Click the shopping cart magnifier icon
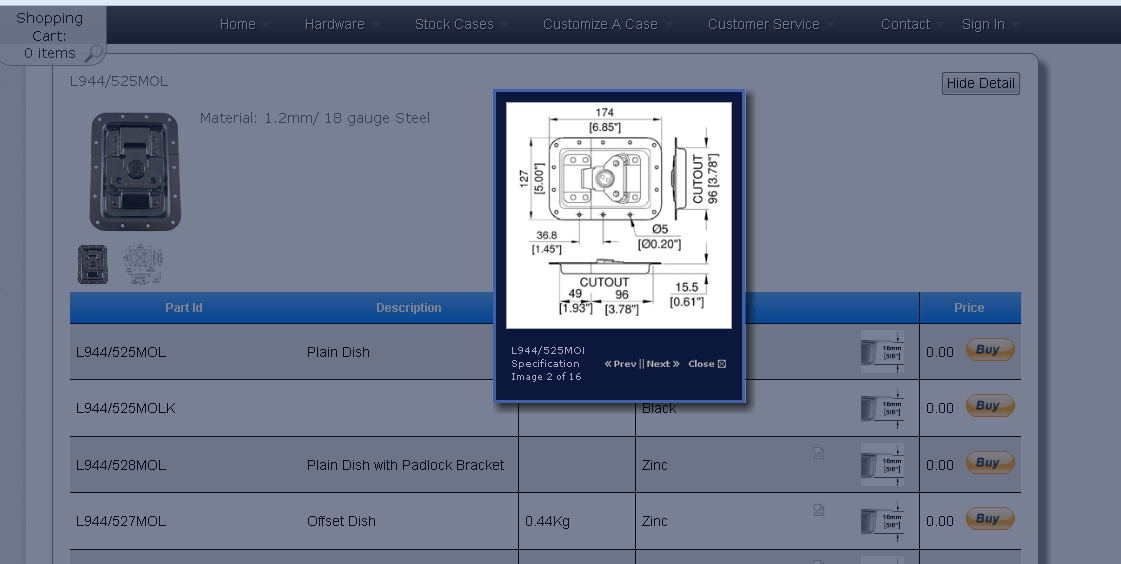1121x564 pixels. [x=93, y=53]
